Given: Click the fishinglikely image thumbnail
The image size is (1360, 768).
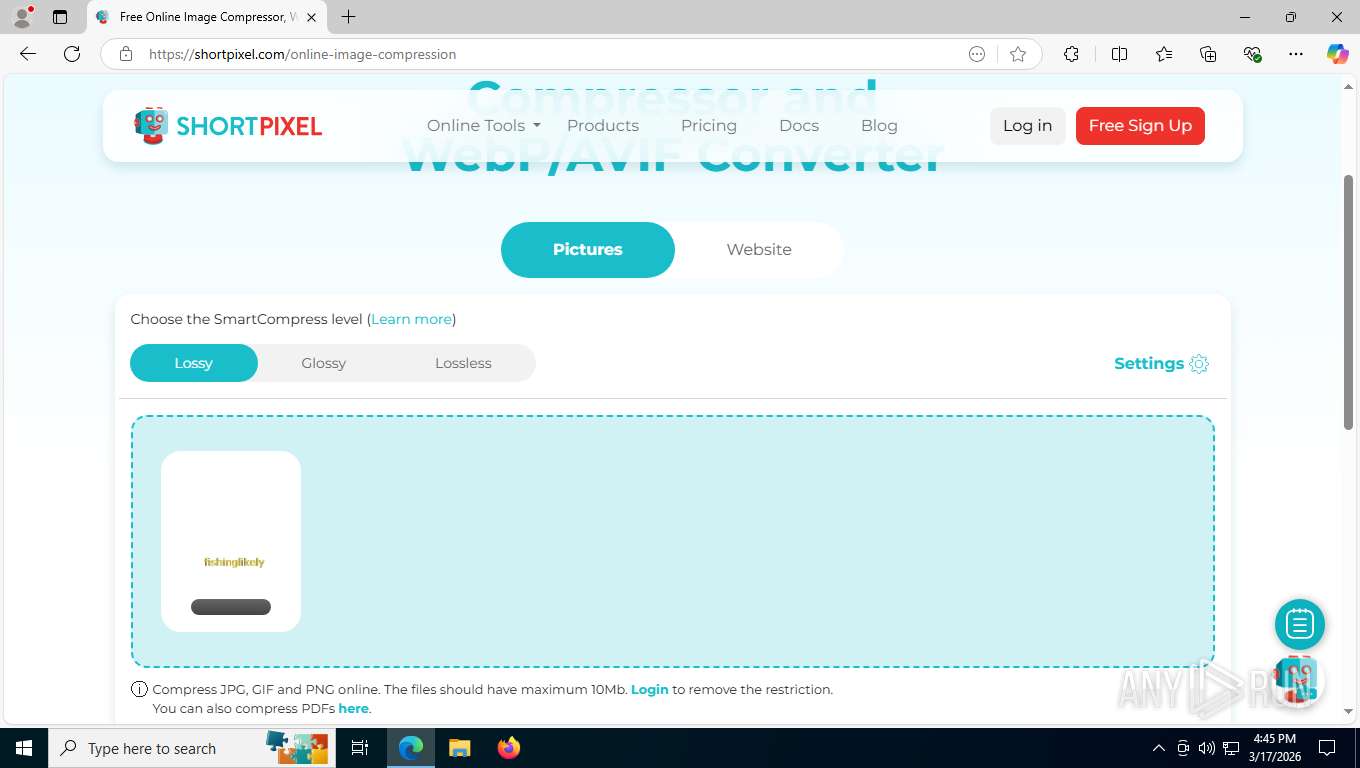Looking at the screenshot, I should [231, 541].
